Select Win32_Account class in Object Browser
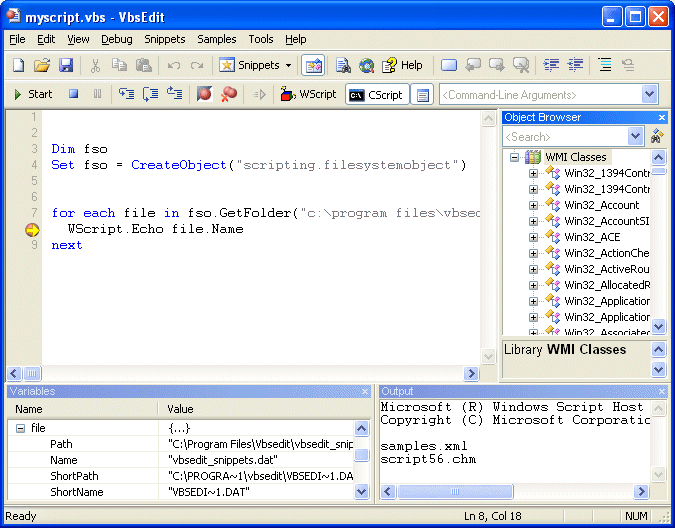 [601, 205]
